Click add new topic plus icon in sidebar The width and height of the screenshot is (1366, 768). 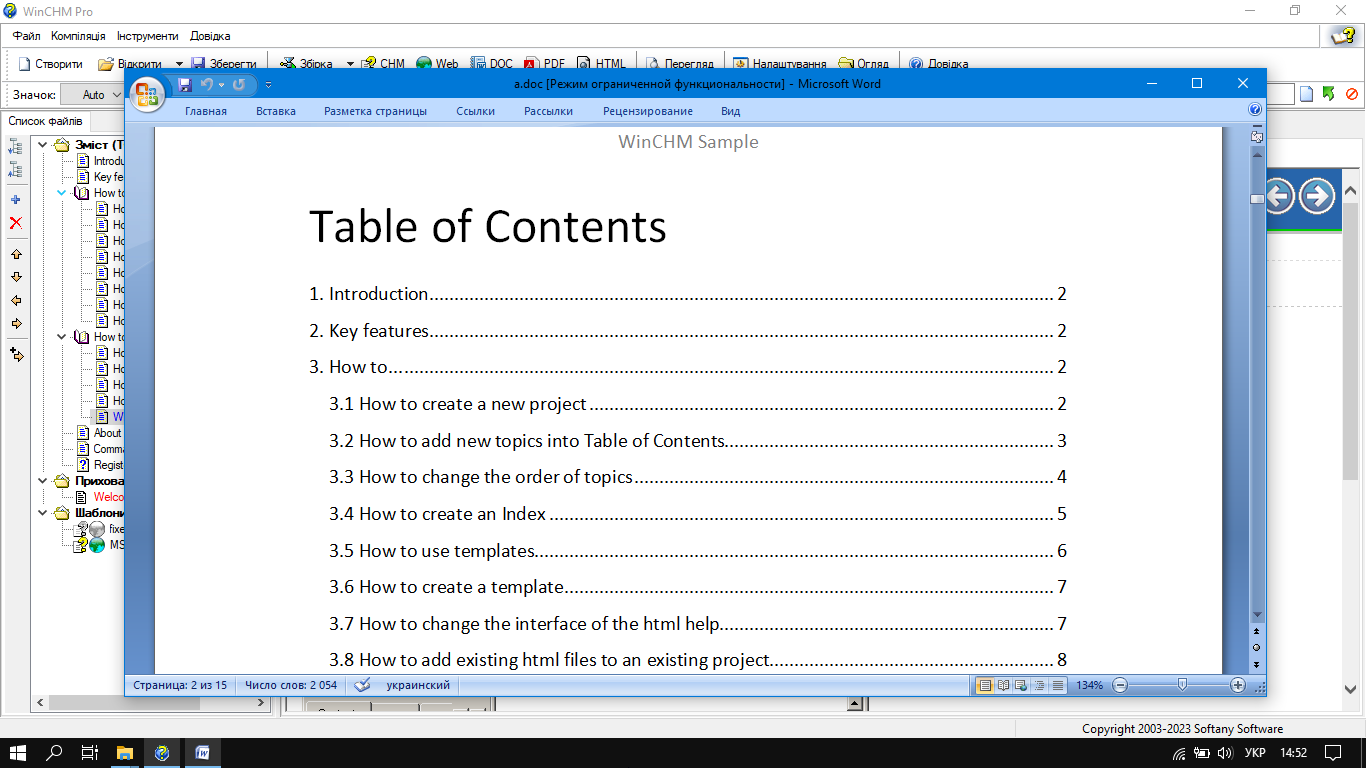click(16, 200)
